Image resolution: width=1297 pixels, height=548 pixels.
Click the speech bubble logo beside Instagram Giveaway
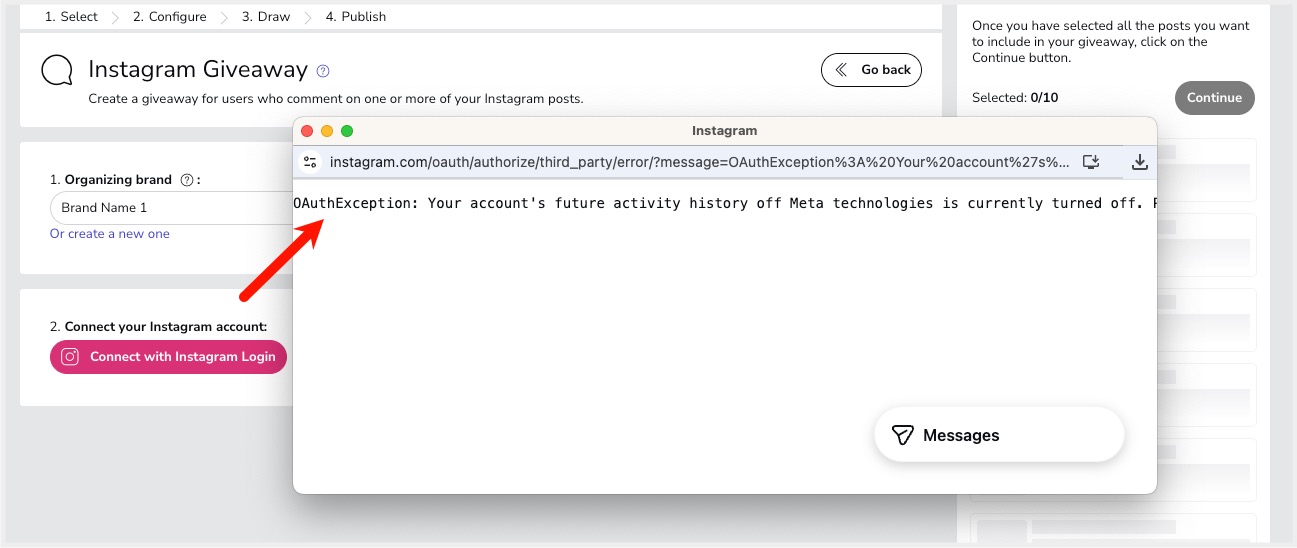coord(57,71)
